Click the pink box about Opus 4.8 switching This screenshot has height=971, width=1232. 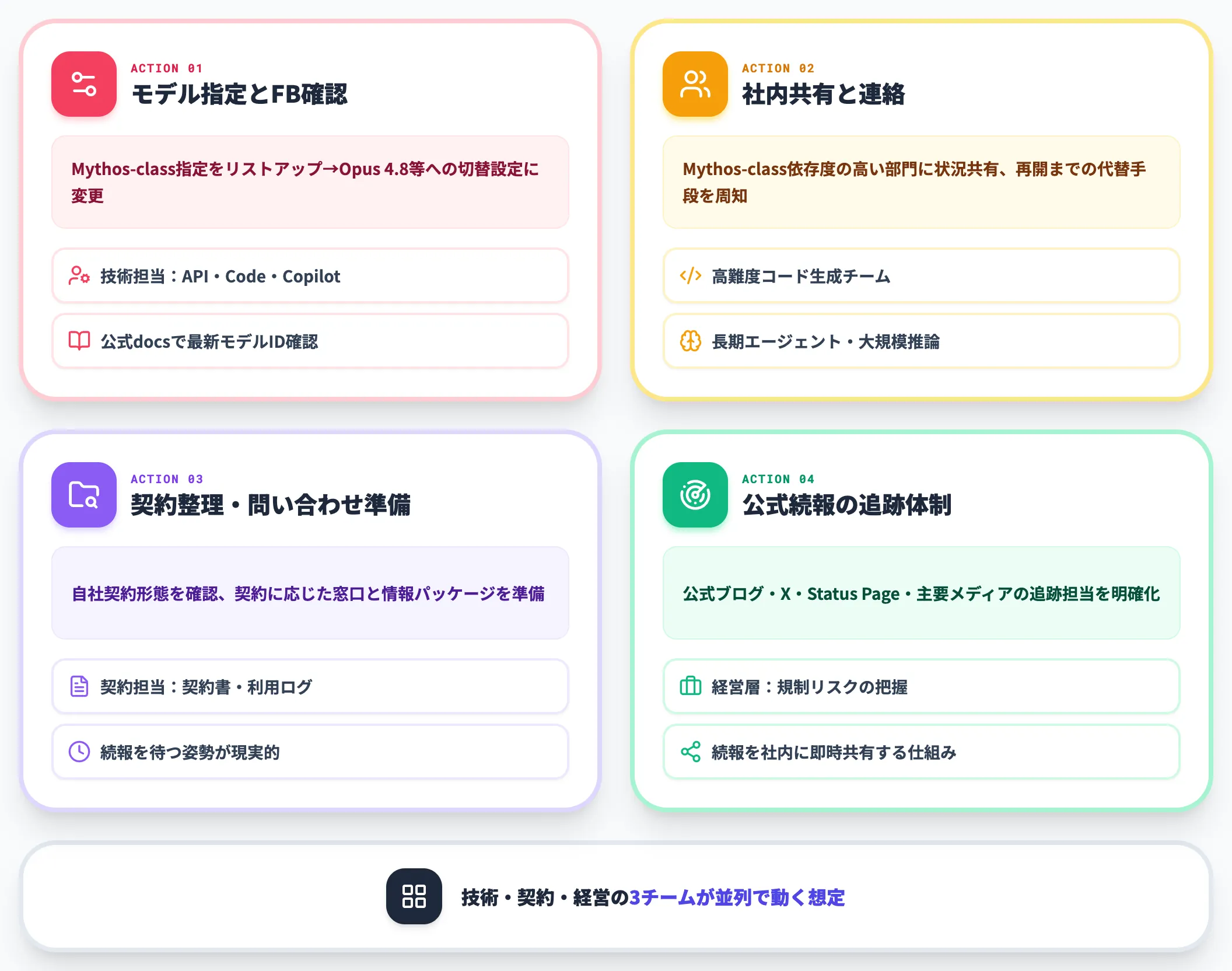coord(310,182)
